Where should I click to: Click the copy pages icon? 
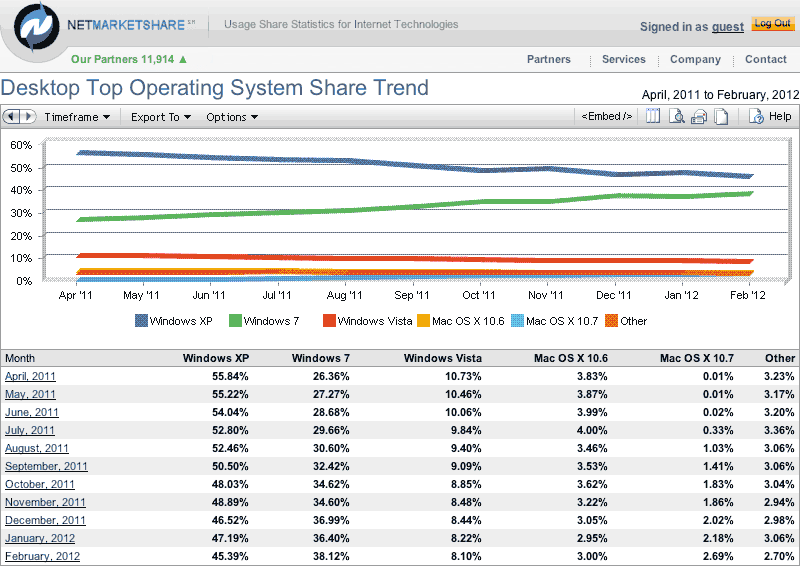point(721,117)
